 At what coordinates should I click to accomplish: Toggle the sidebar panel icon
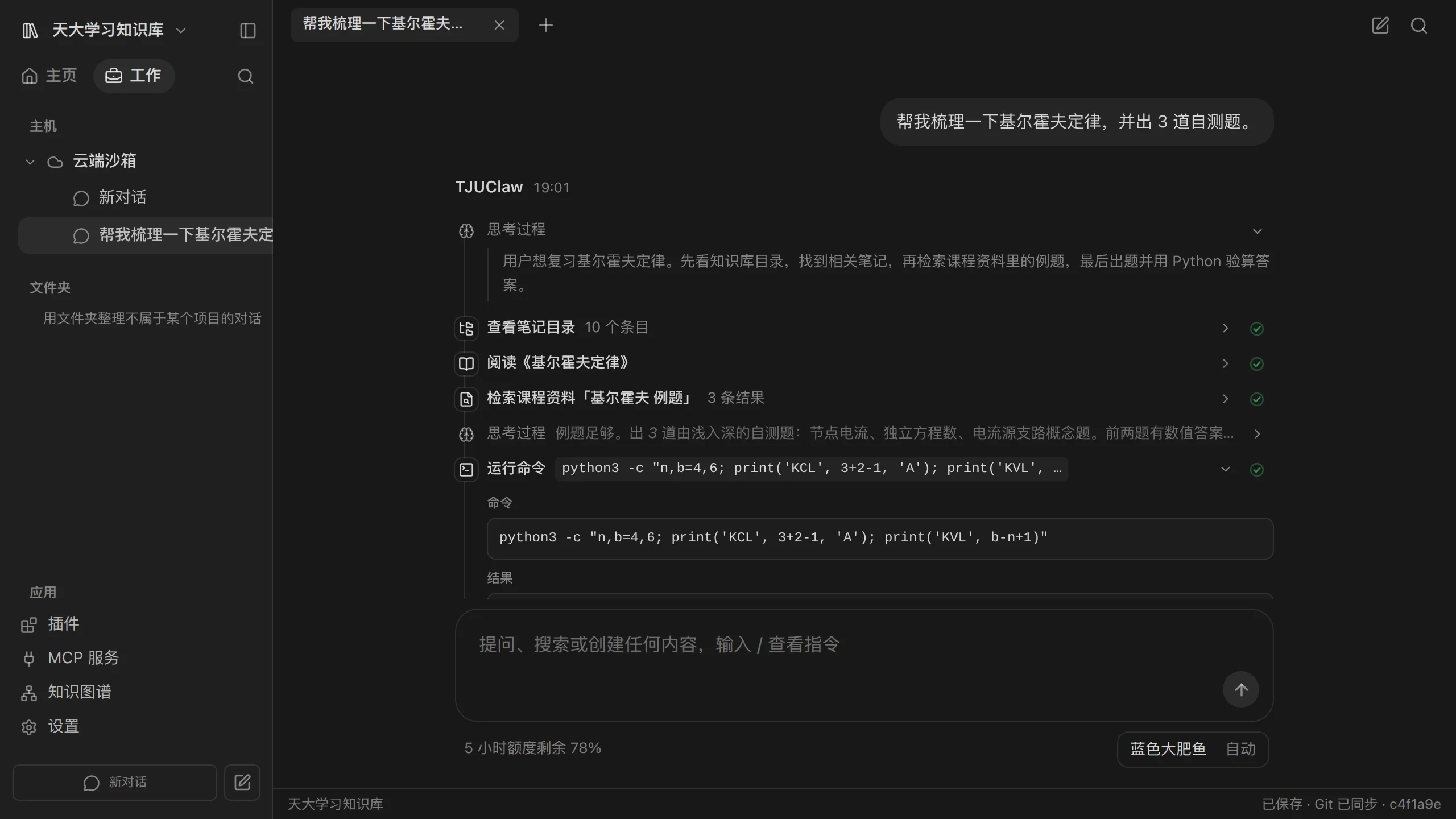248,30
